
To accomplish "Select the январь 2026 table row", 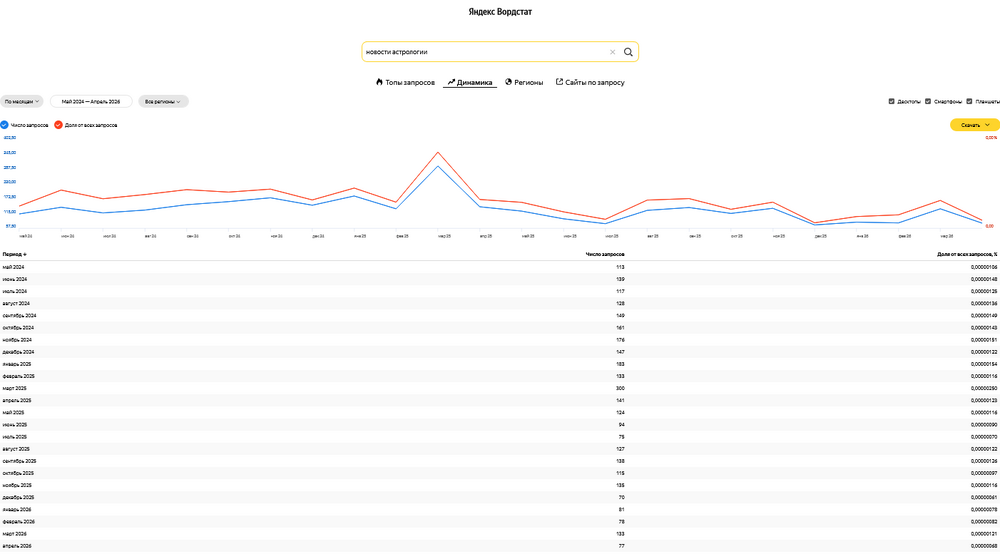I will point(500,509).
